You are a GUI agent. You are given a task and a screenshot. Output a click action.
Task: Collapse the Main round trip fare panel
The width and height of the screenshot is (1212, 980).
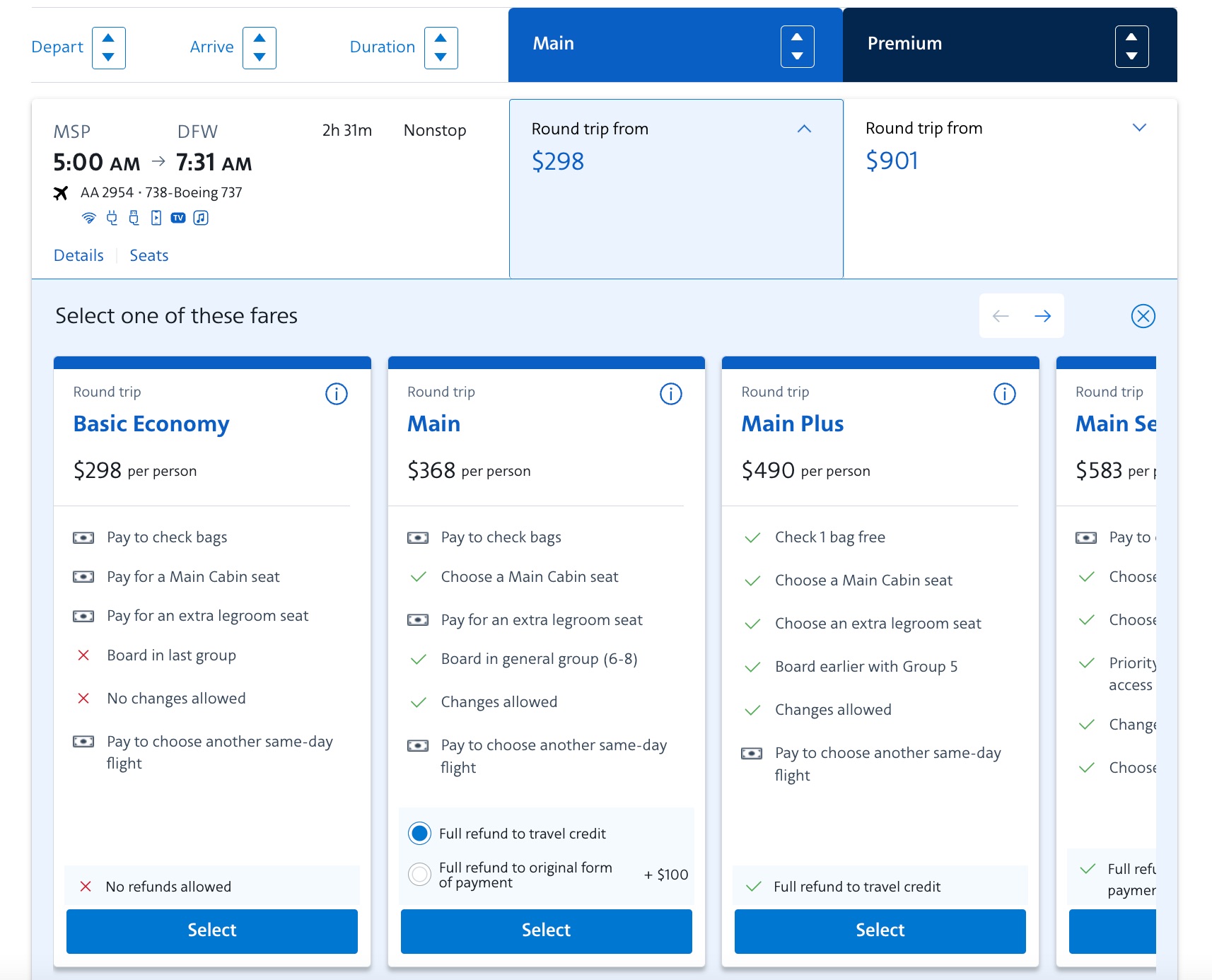coord(803,129)
